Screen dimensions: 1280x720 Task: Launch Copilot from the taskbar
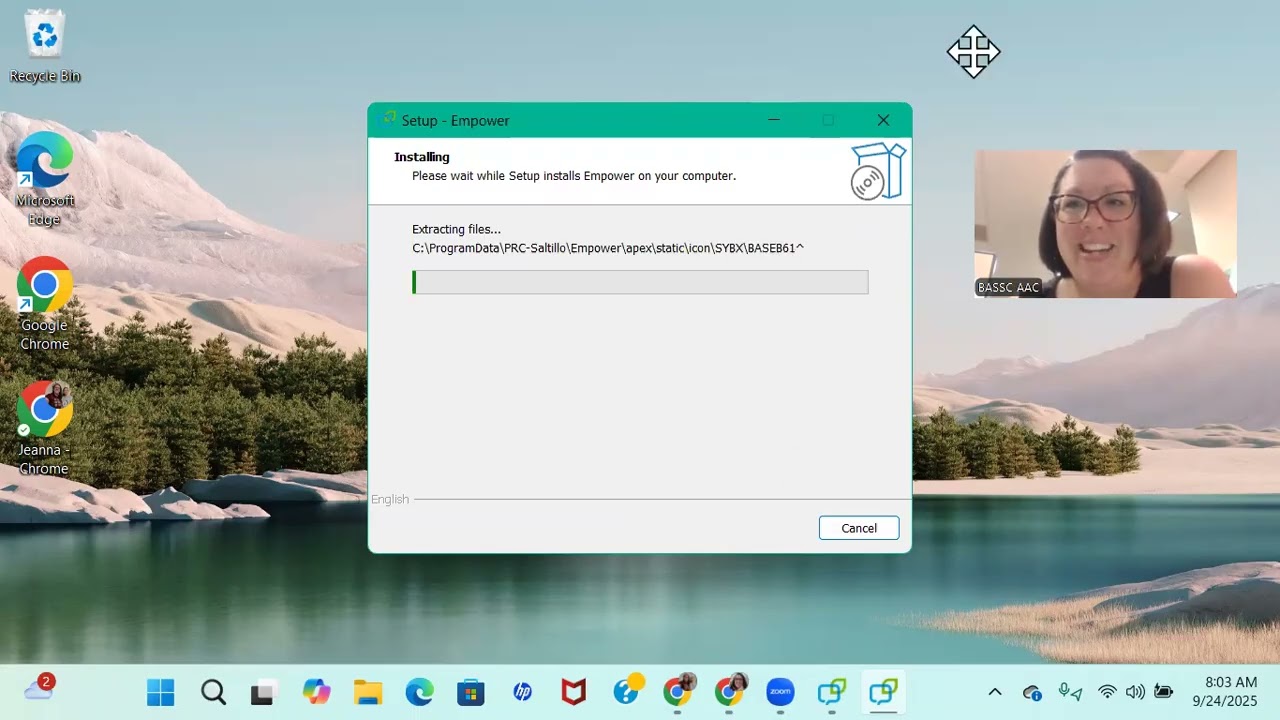point(316,692)
